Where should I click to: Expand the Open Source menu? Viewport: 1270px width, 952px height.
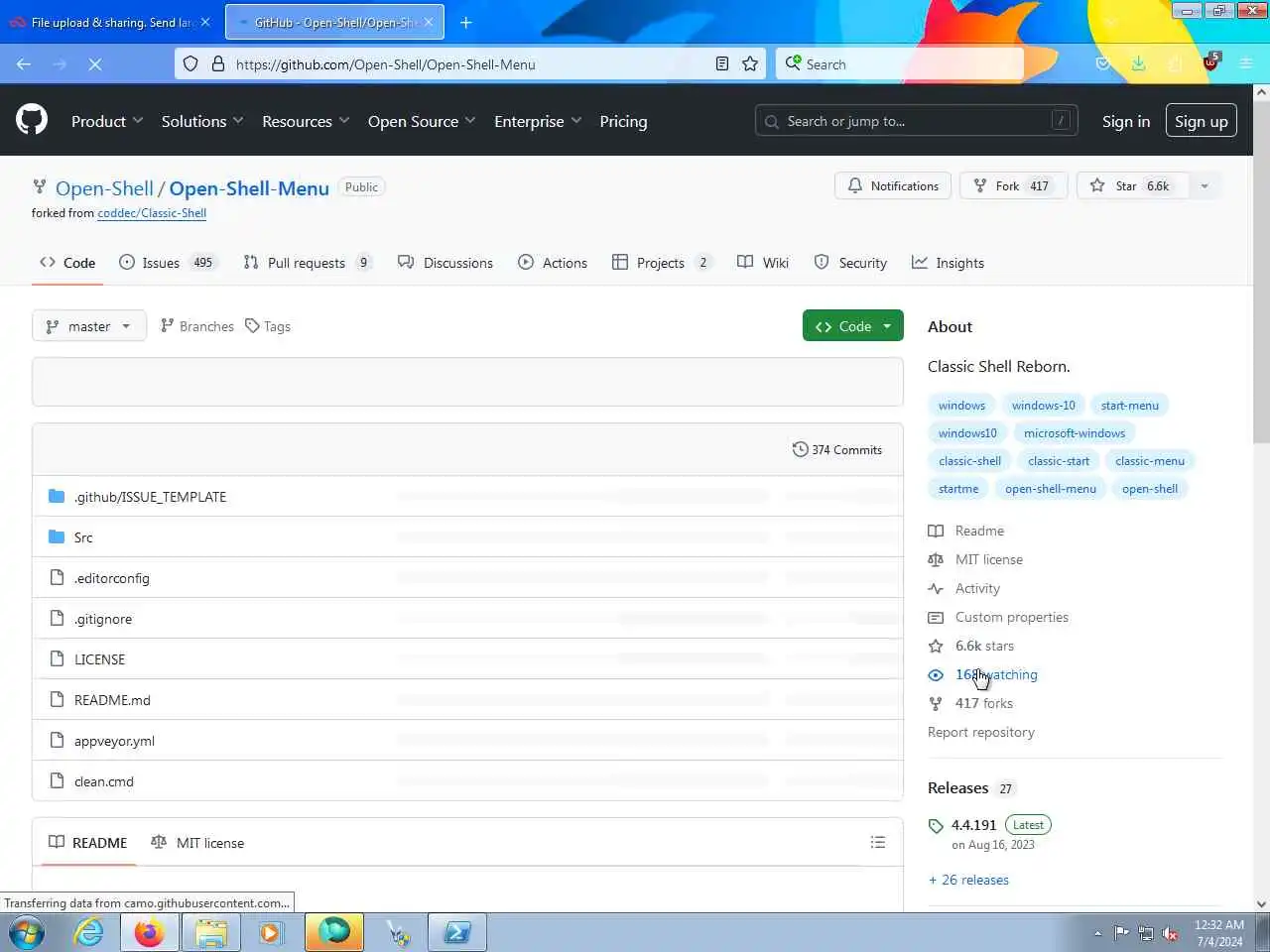click(x=422, y=121)
